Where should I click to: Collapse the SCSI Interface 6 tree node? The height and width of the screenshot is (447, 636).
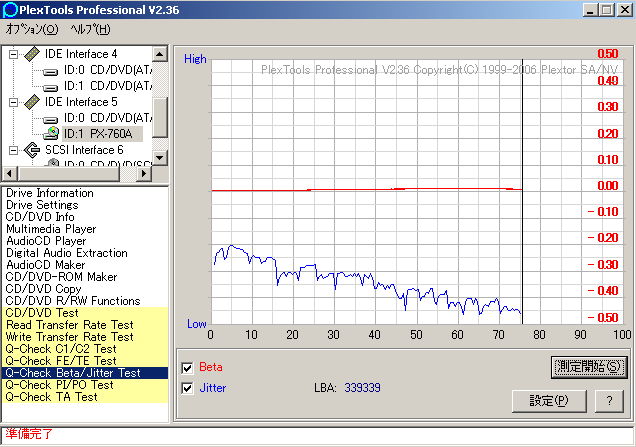[x=14, y=150]
